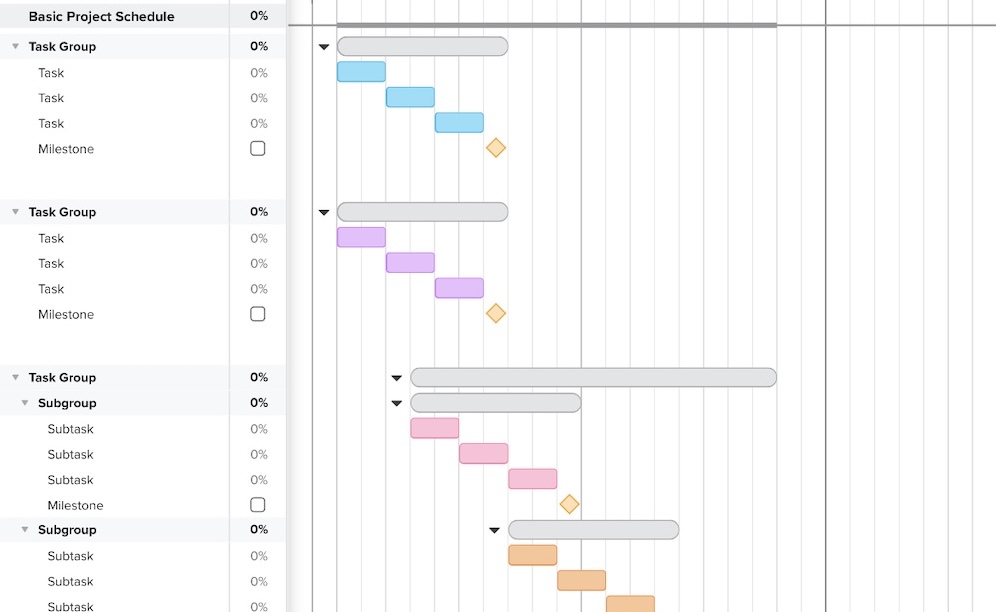This screenshot has width=996, height=612.
Task: Click the milestone diamond in the second Task Group
Action: pyautogui.click(x=496, y=313)
